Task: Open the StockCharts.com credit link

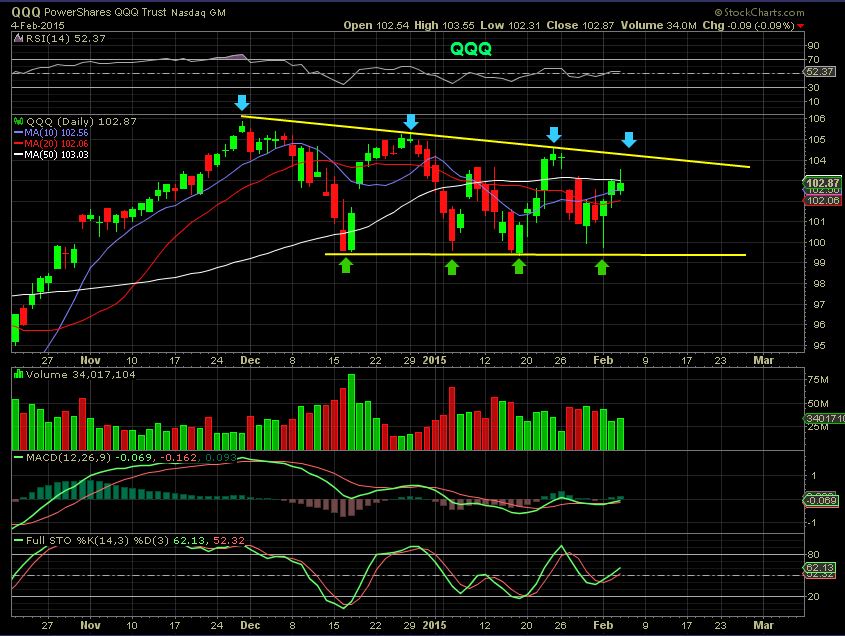Action: coord(759,12)
